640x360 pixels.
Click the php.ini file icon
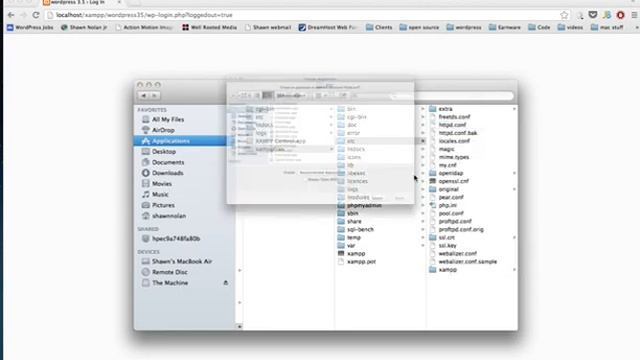[x=433, y=205]
